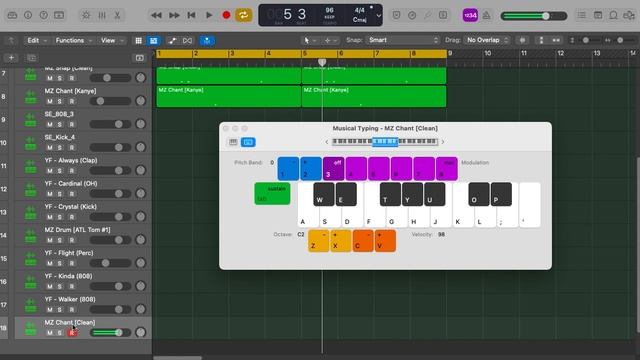Open the Snap Smart dropdown

tap(402, 40)
